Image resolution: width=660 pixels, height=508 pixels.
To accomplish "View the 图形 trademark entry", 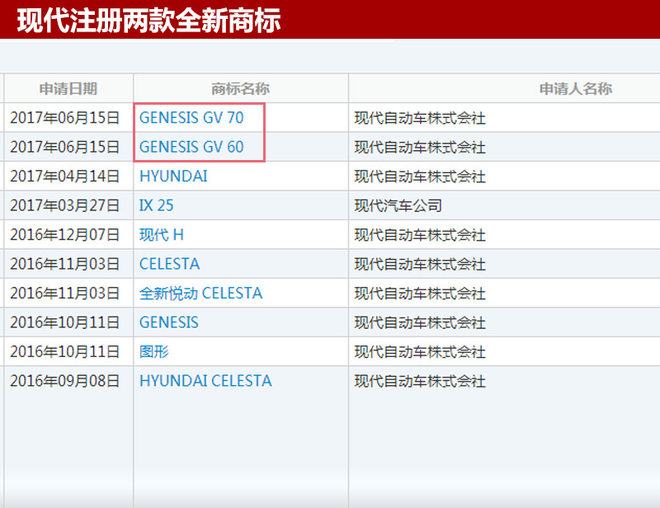I will click(154, 352).
